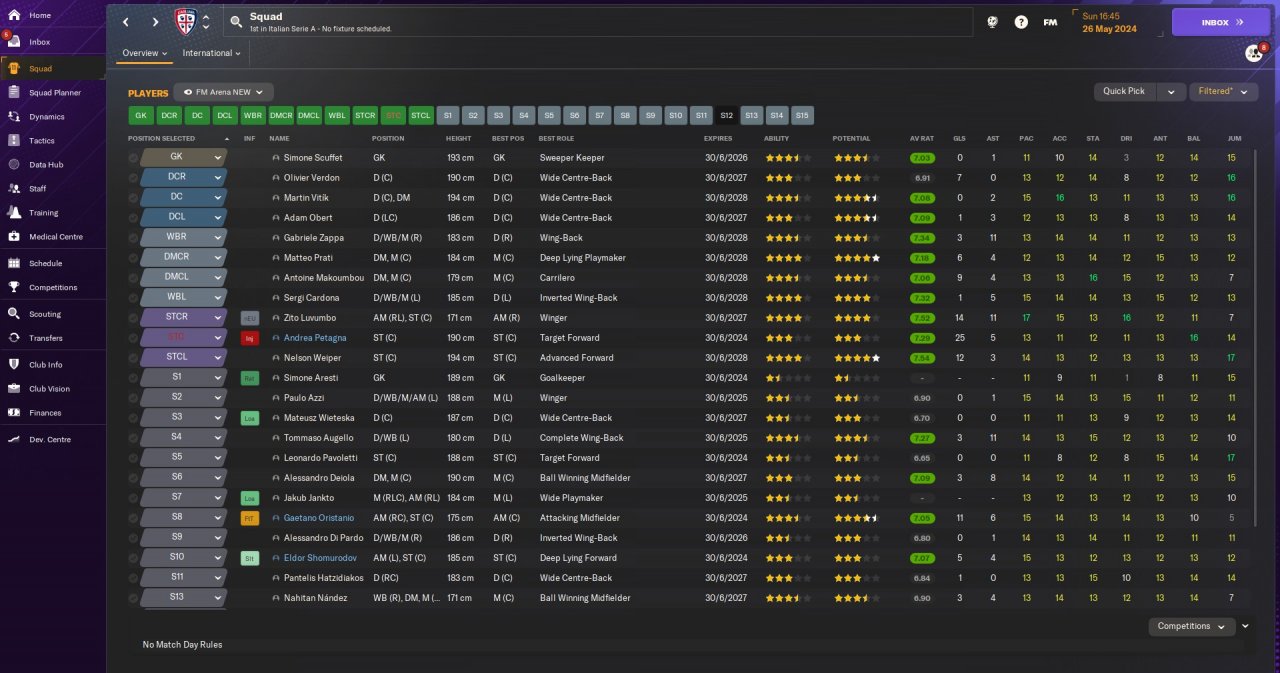Open the Dynamics sidebar icon
1280x673 pixels.
click(x=14, y=117)
